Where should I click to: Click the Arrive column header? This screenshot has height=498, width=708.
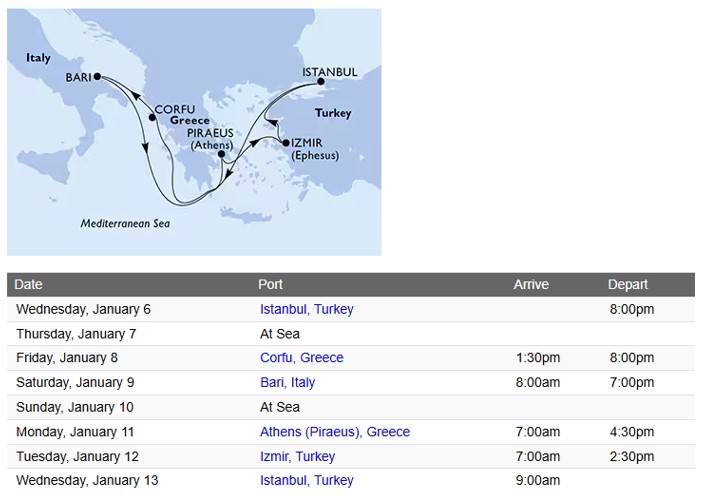tap(531, 285)
